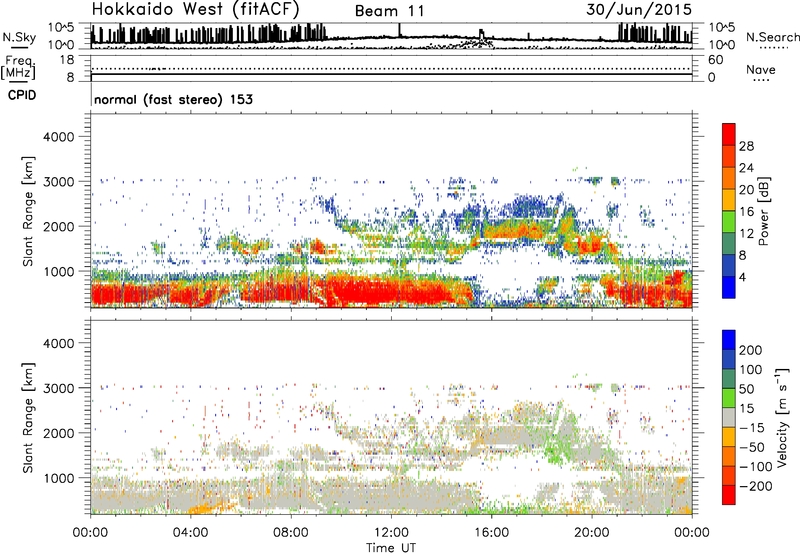
Task: Pick the red top segment of power colorbar
Action: click(729, 135)
